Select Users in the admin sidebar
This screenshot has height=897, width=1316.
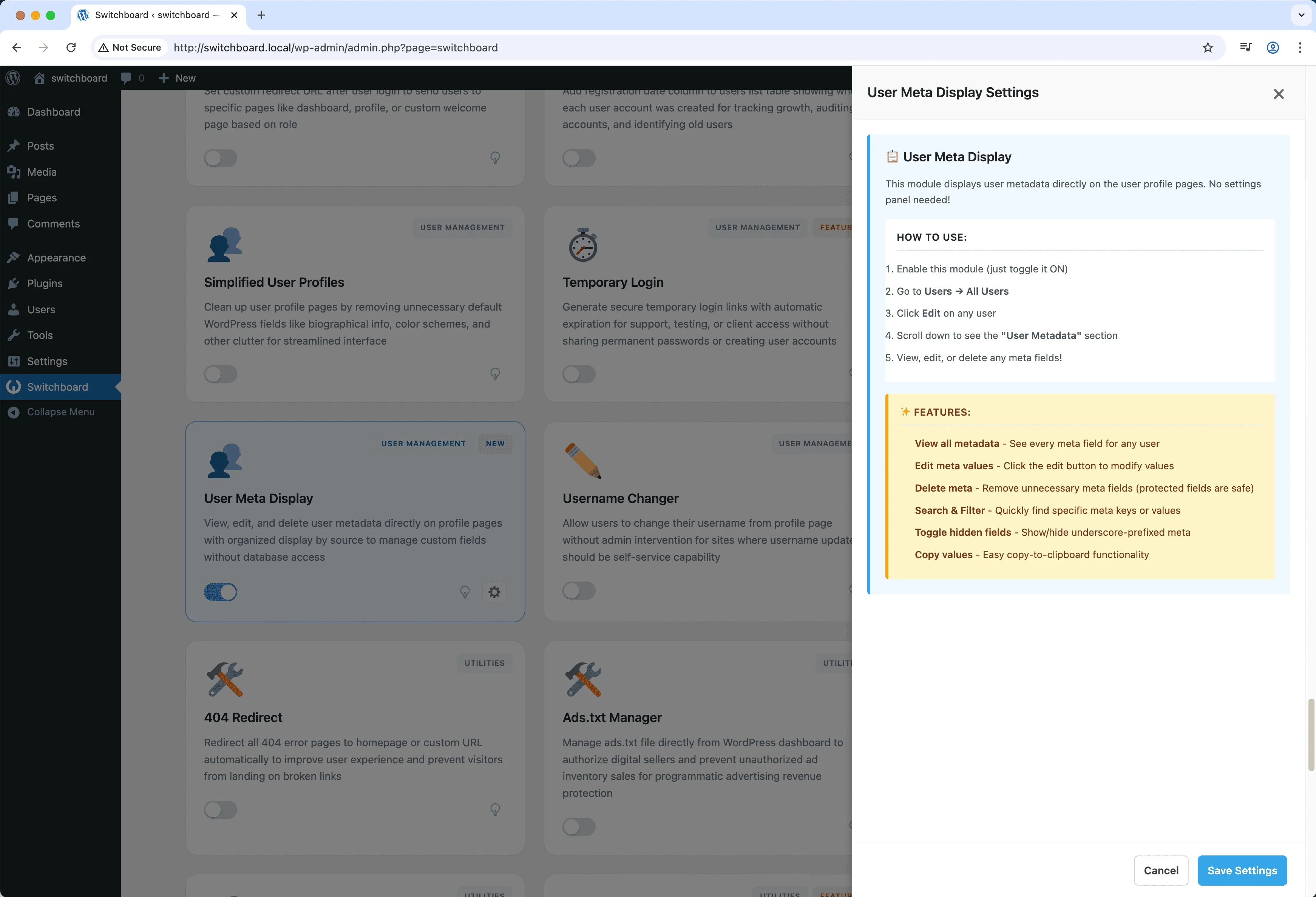41,309
